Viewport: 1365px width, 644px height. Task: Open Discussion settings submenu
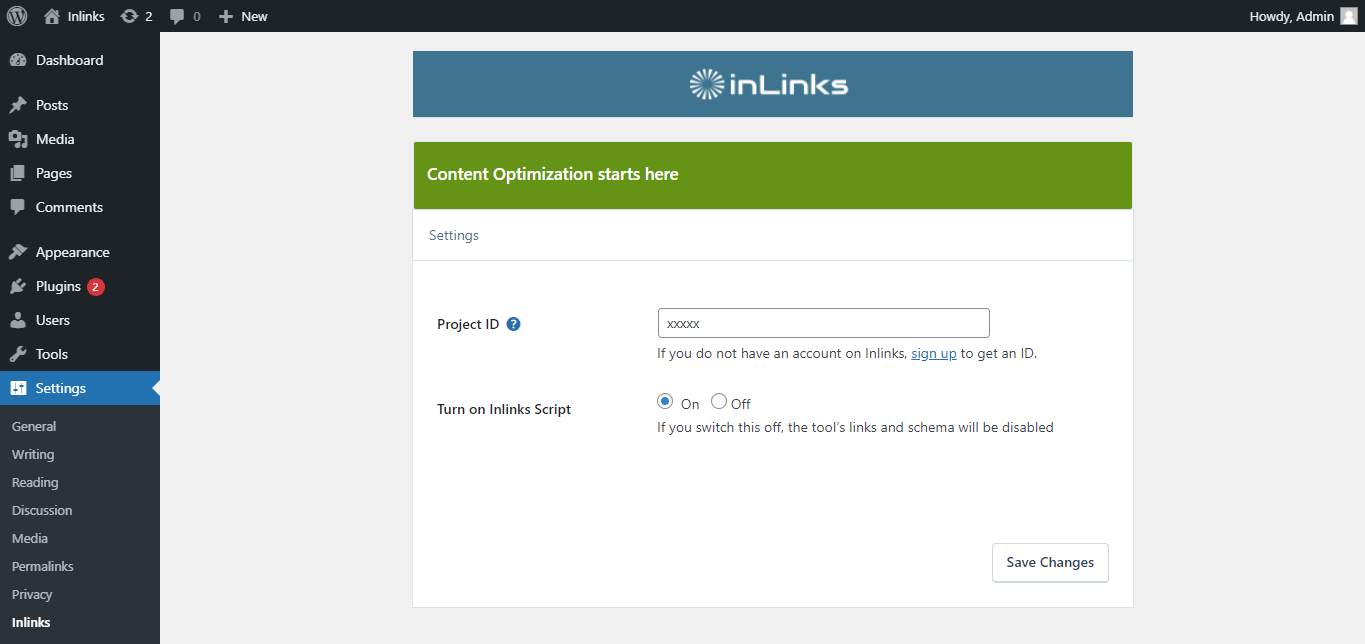click(42, 510)
